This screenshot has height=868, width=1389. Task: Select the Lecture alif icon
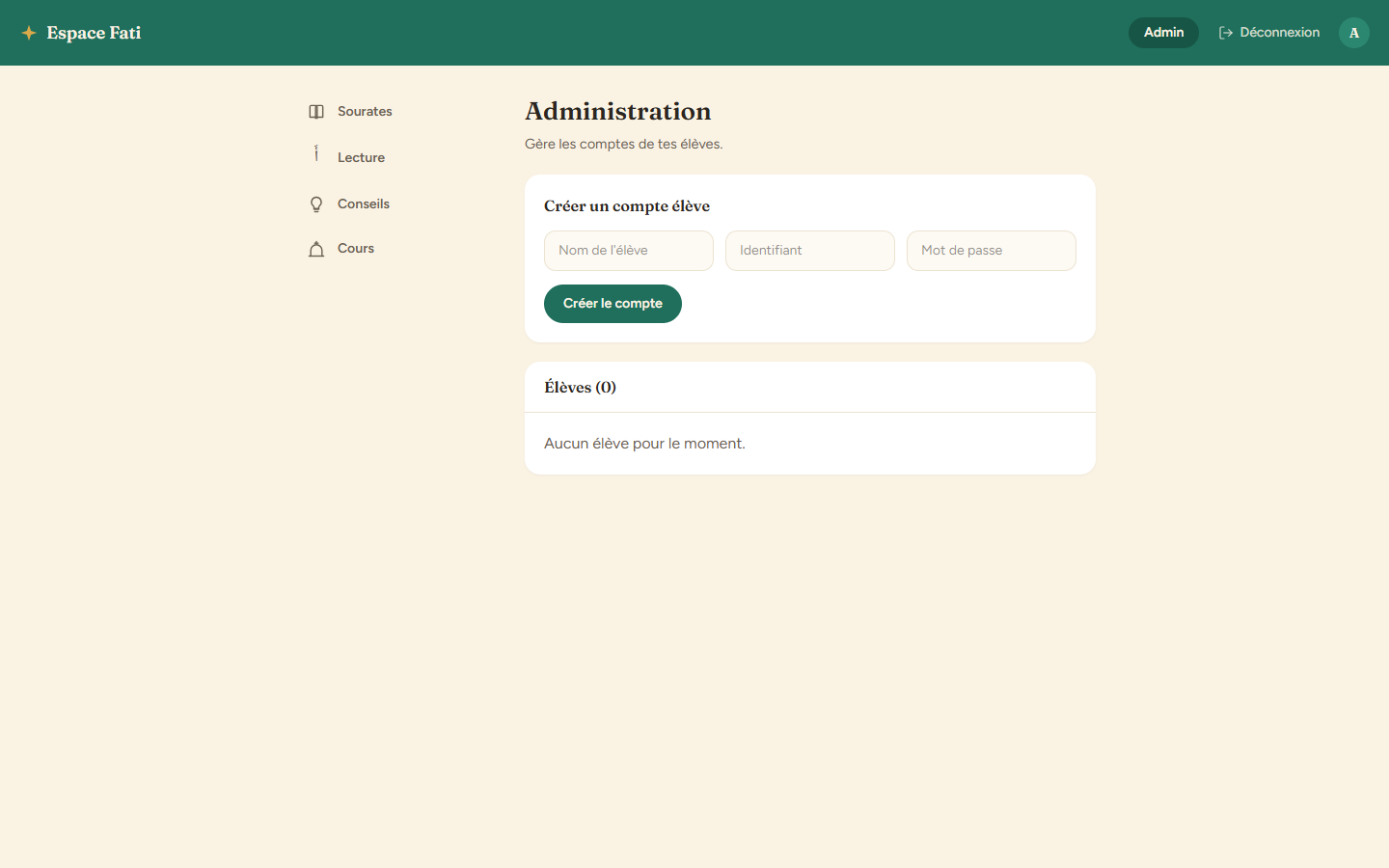[x=316, y=153]
